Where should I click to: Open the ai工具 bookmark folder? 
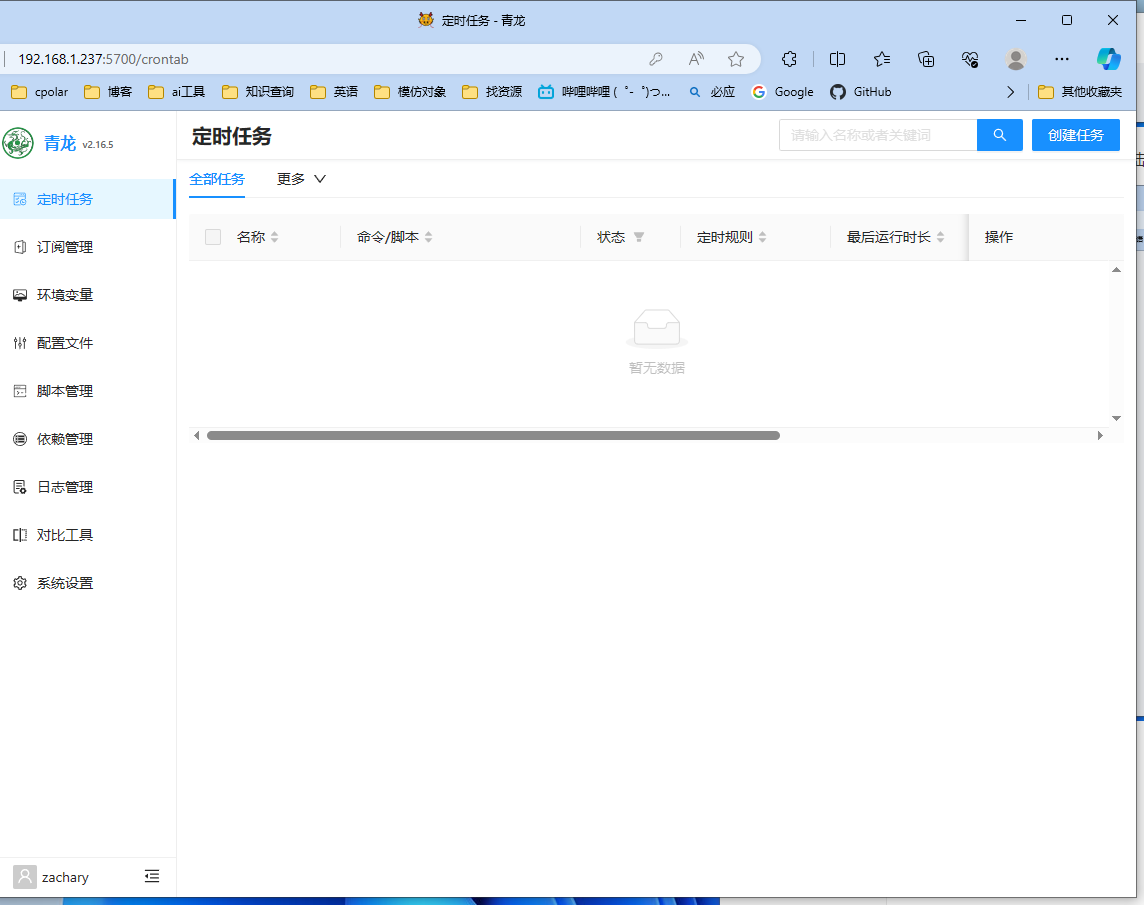pyautogui.click(x=177, y=92)
